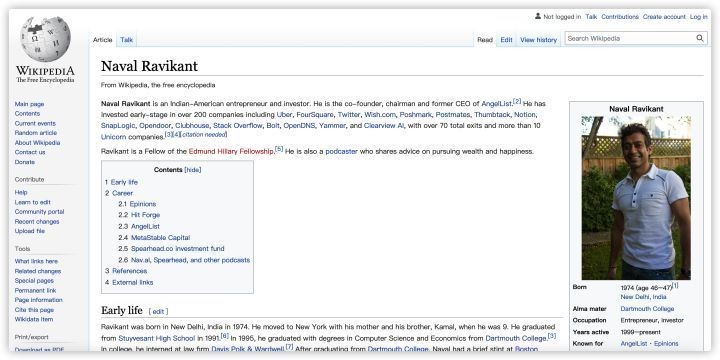720x360 pixels.
Task: Click the Permanent link tool
Action: (x=35, y=291)
